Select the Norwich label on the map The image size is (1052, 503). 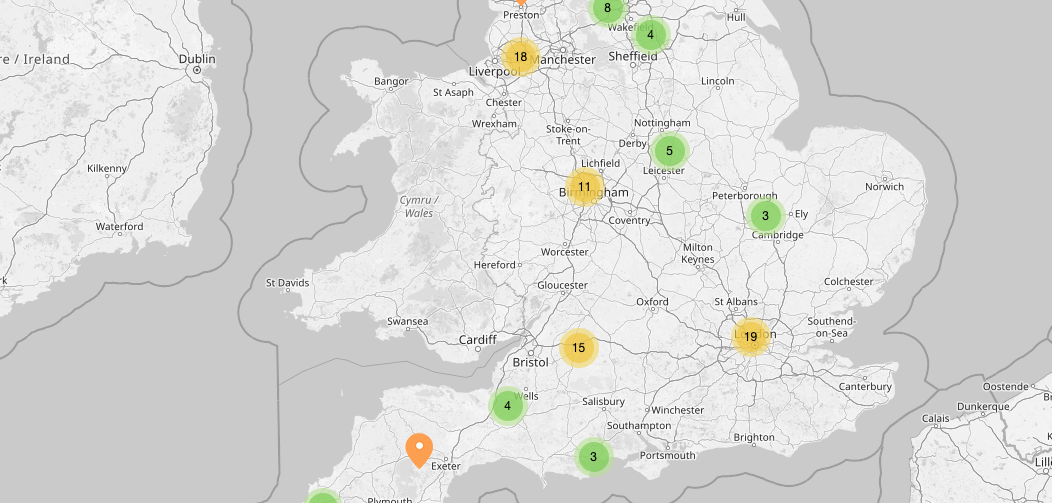[884, 187]
